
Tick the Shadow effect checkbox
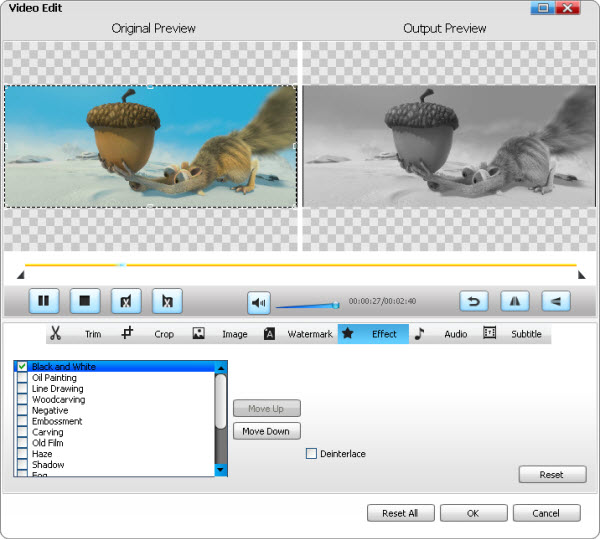tap(22, 464)
